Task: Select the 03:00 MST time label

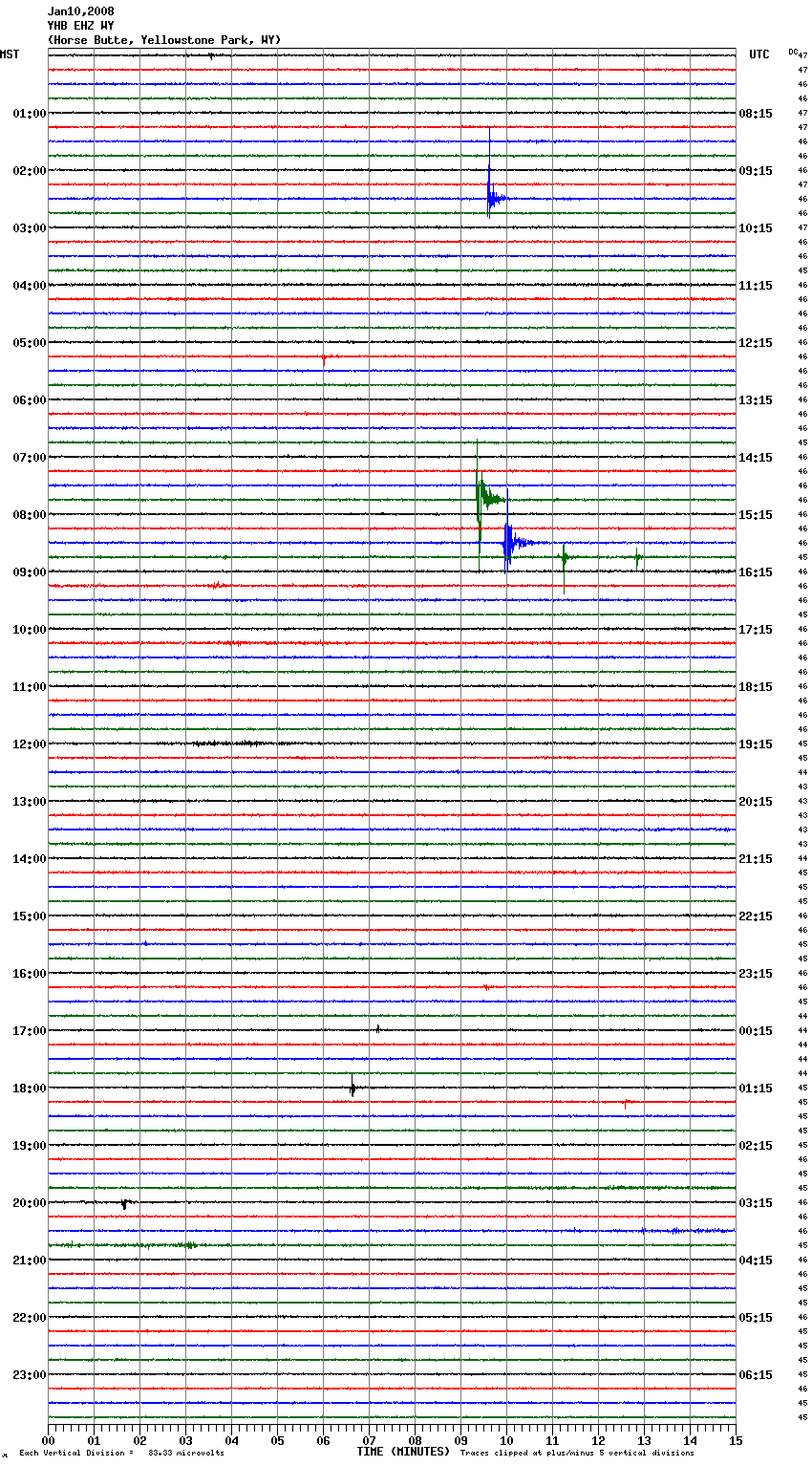Action: click(30, 228)
